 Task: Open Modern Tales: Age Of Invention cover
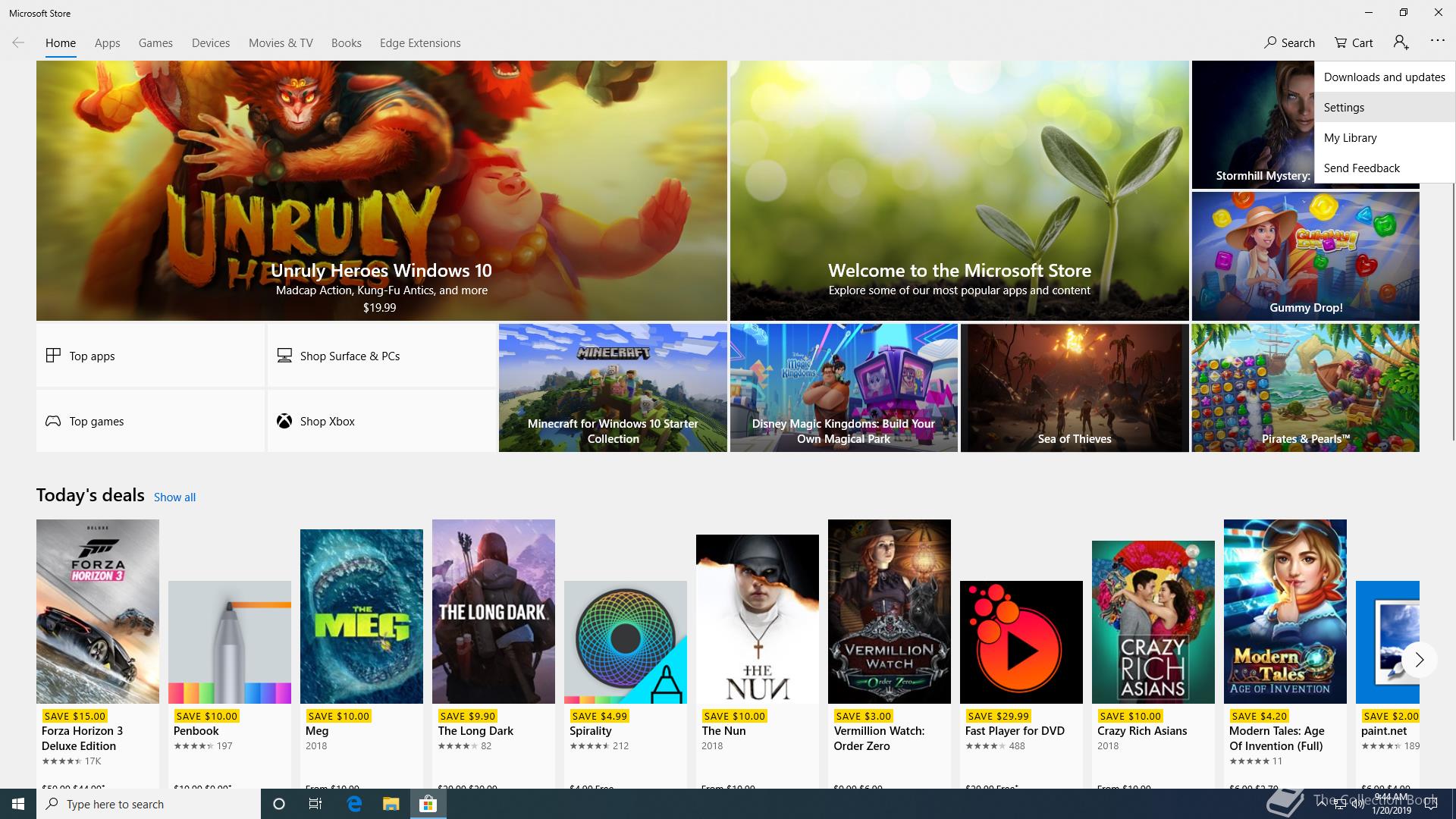[x=1285, y=611]
